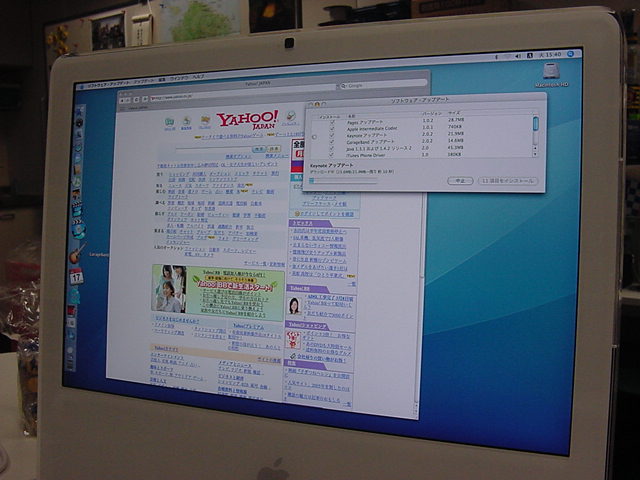Screen dimensions: 640x480
Task: Click the download progress bar in Software Update
Action: coord(343,180)
